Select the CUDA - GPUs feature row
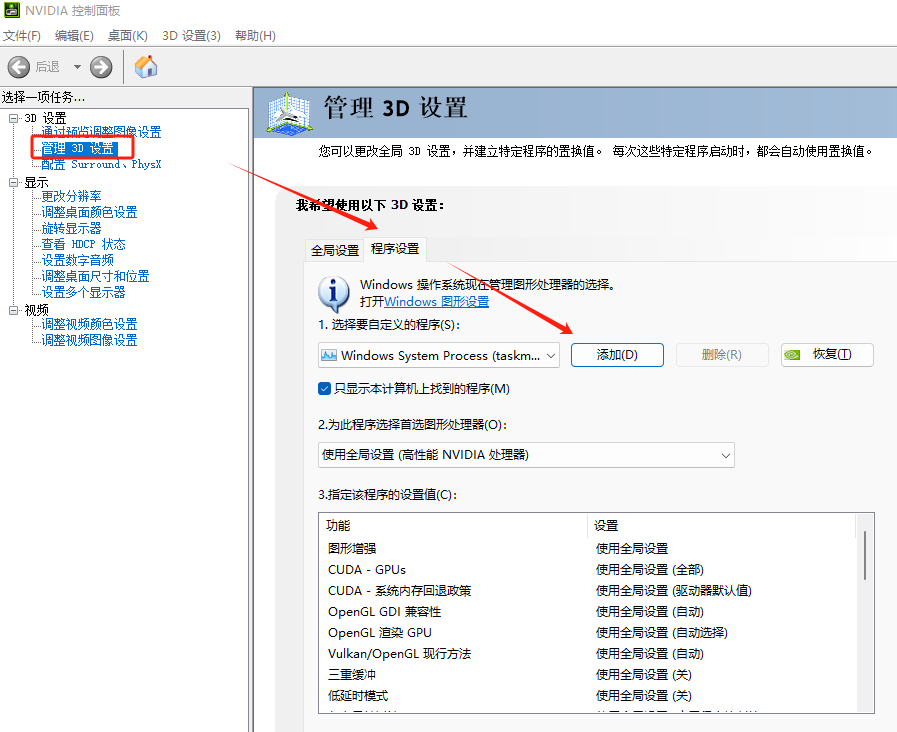 tap(589, 570)
